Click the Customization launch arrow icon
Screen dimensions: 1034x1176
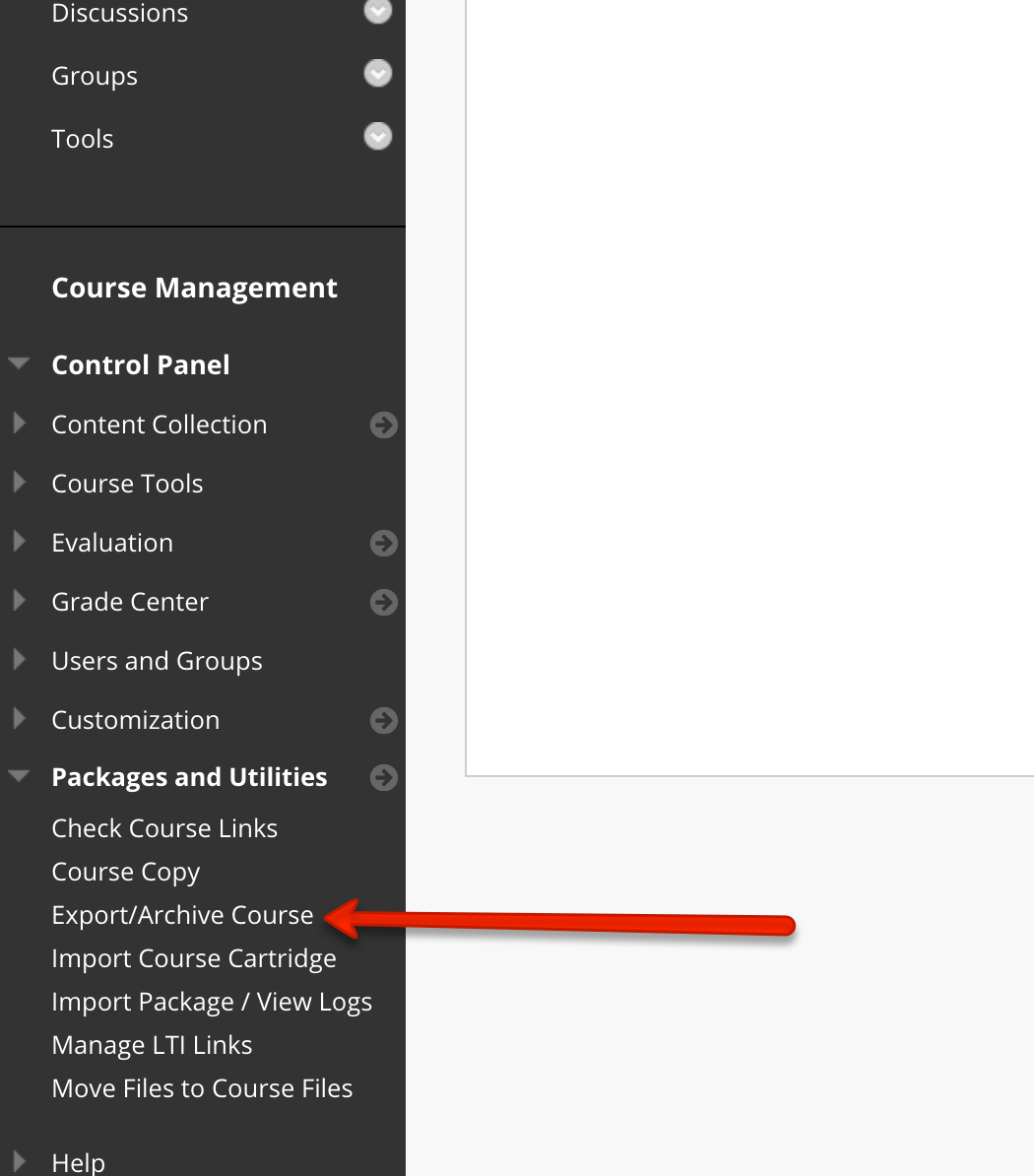pos(383,720)
